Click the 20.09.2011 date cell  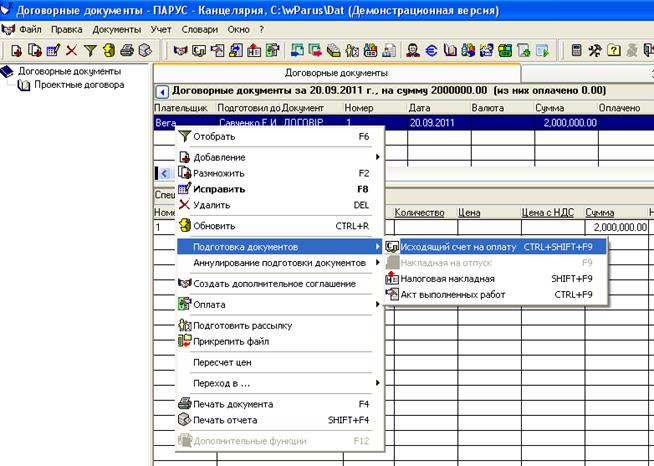439,123
